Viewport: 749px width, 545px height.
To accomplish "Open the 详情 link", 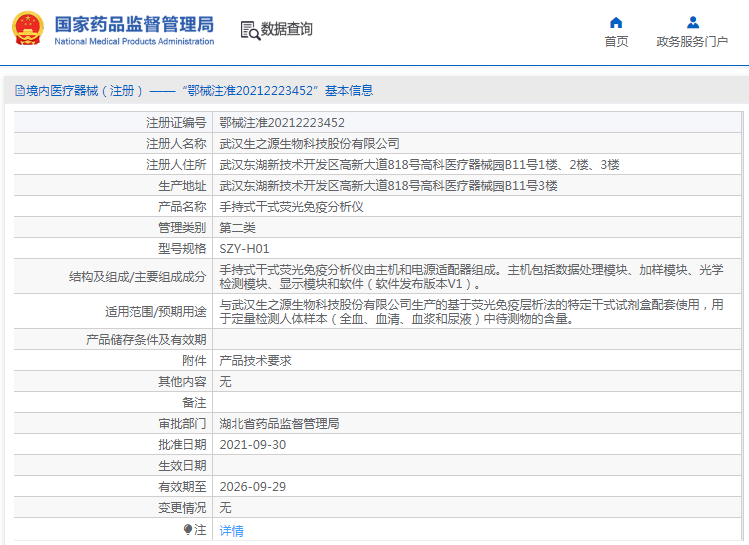I will (231, 530).
